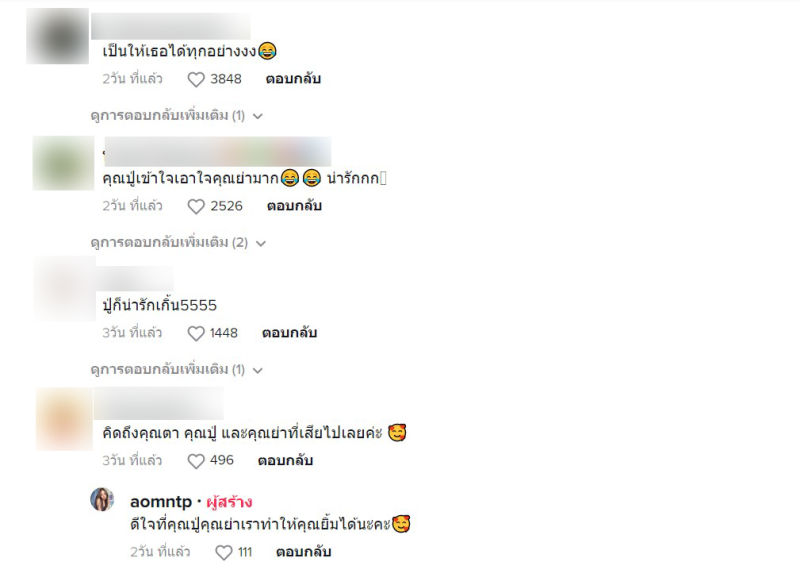Open orange blurred avatar of fourth commenter

(x=64, y=419)
